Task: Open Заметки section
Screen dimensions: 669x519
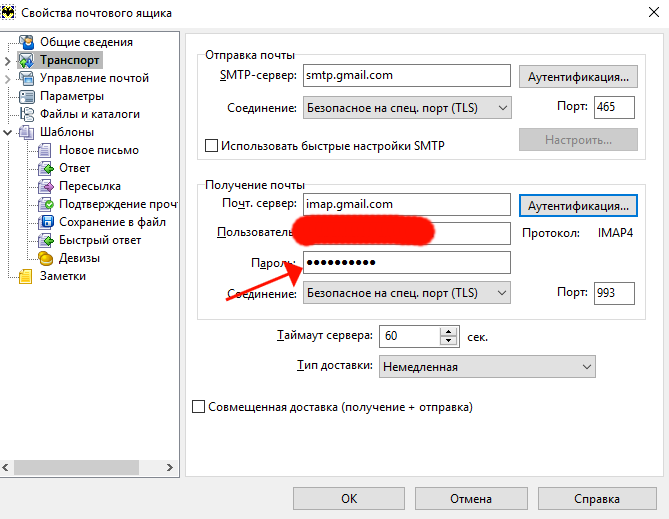Action: (x=63, y=276)
